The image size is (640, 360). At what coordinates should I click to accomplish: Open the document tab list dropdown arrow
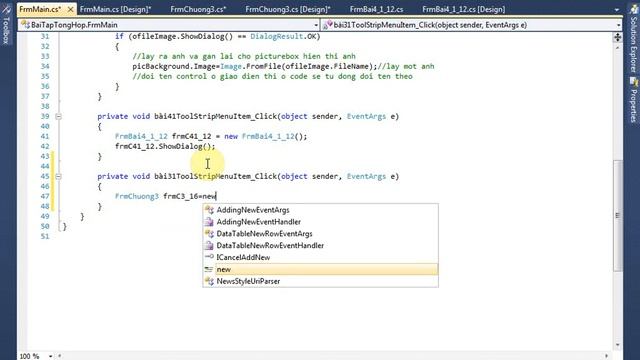point(616,9)
